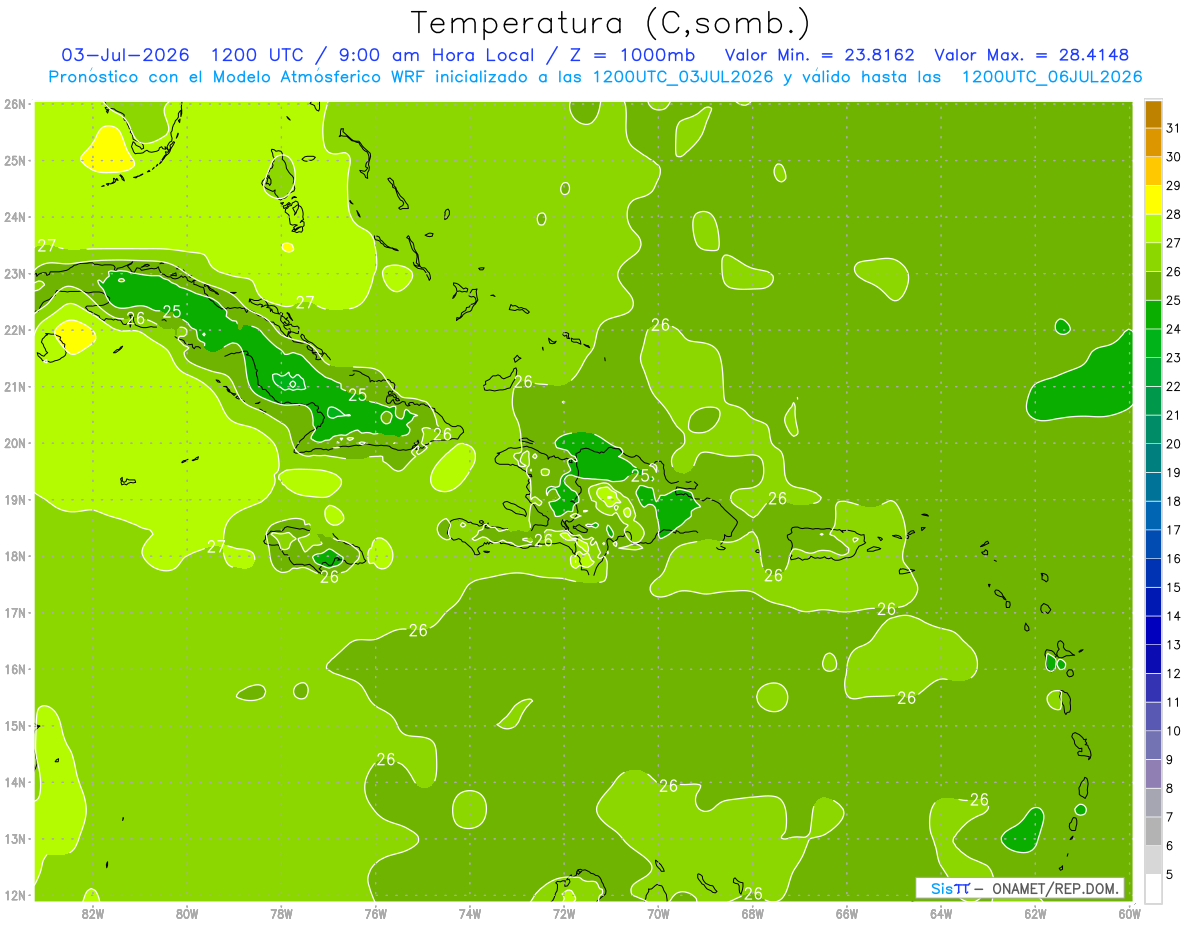The width and height of the screenshot is (1200, 927).
Task: Click the '80W' longitude axis label
Action: (187, 913)
